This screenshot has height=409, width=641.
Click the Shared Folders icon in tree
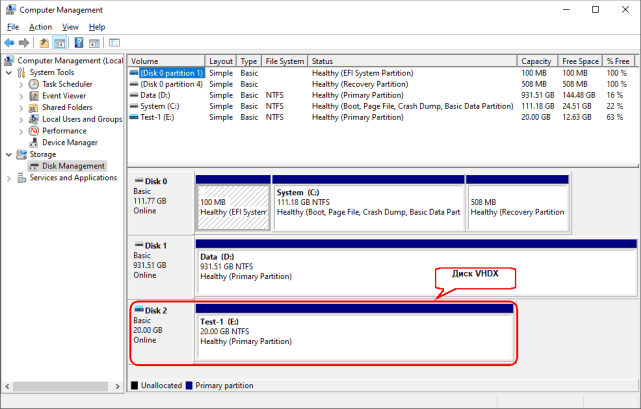(34, 108)
